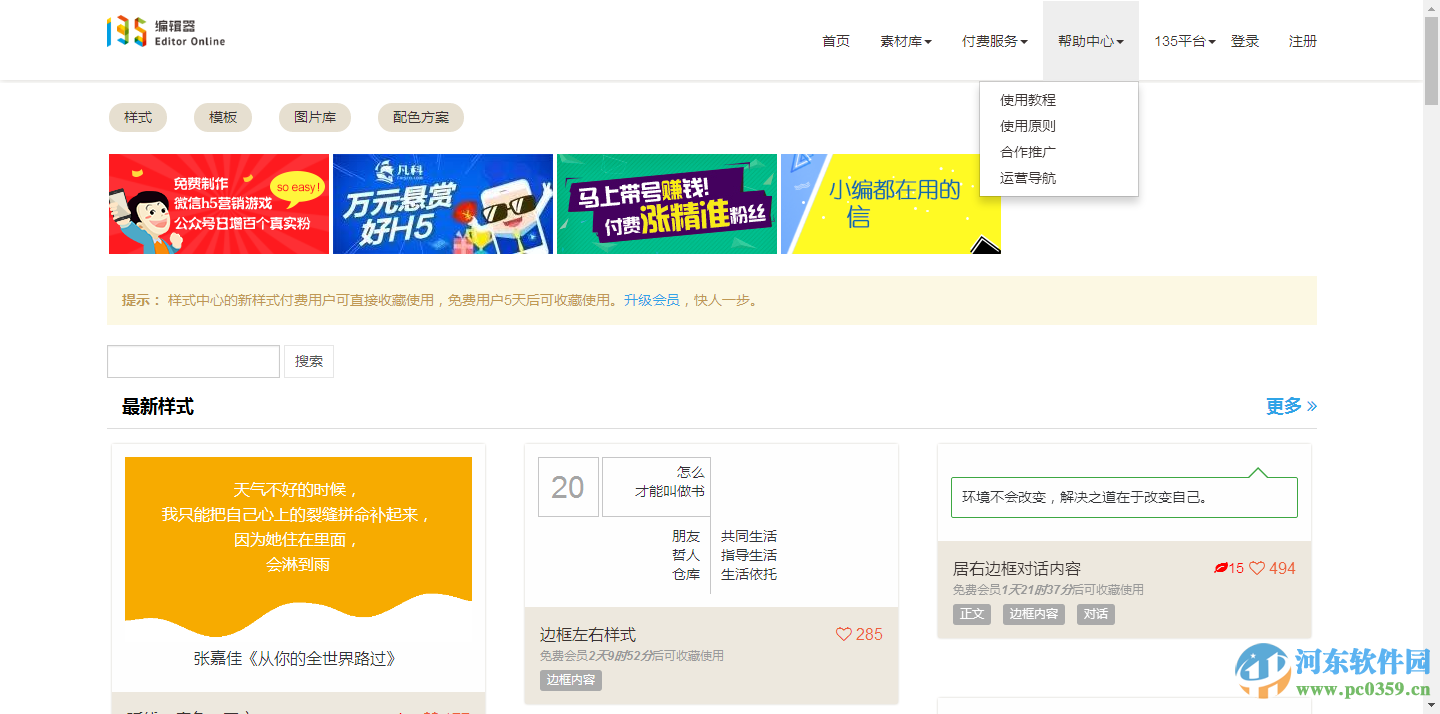
Task: Click the red lips icon showing 15
Action: coord(1220,568)
